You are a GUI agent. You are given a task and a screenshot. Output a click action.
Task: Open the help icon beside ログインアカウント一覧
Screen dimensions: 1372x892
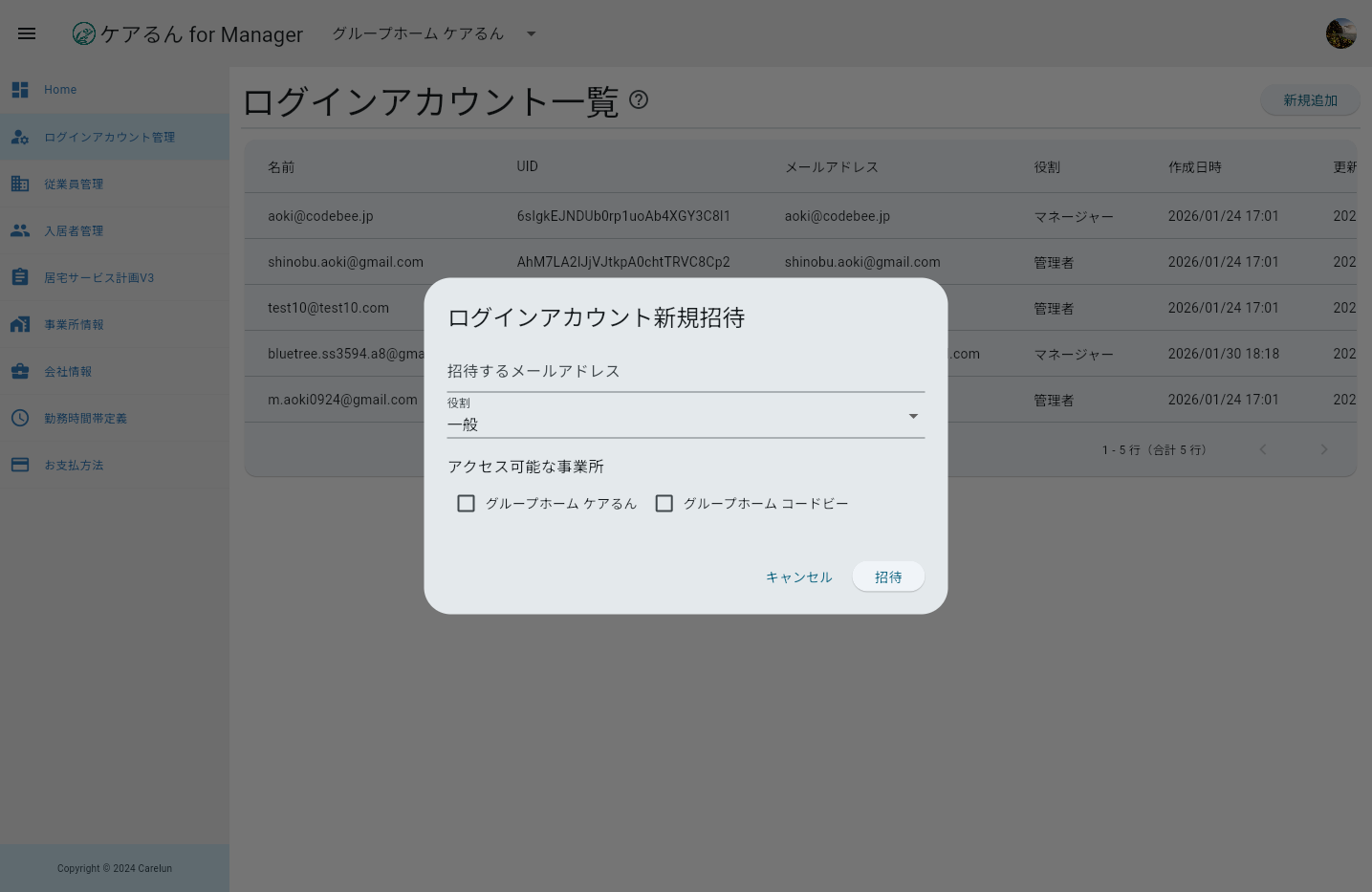coord(639,100)
